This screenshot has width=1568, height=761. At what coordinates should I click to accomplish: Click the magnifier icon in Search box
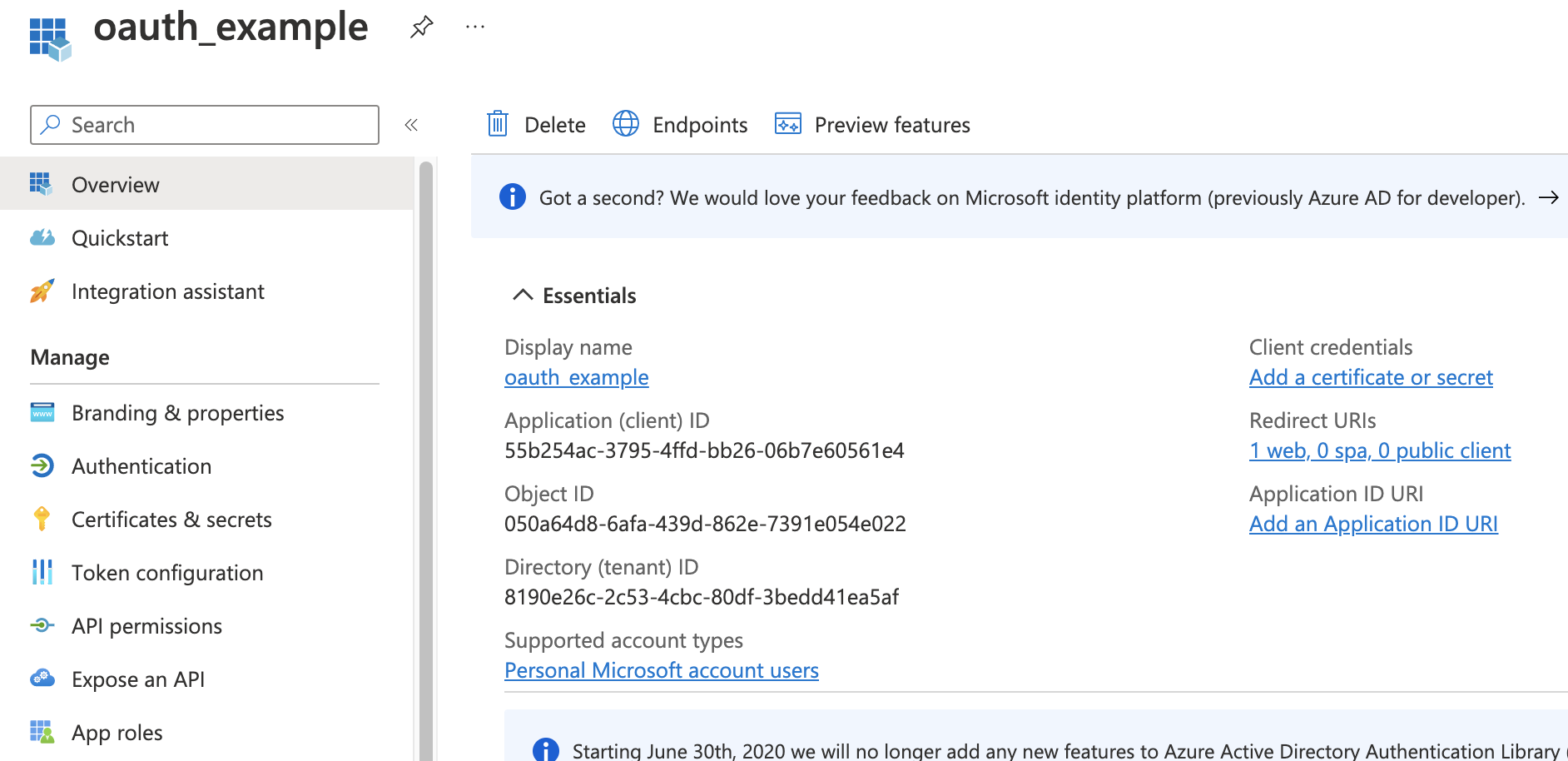[51, 125]
